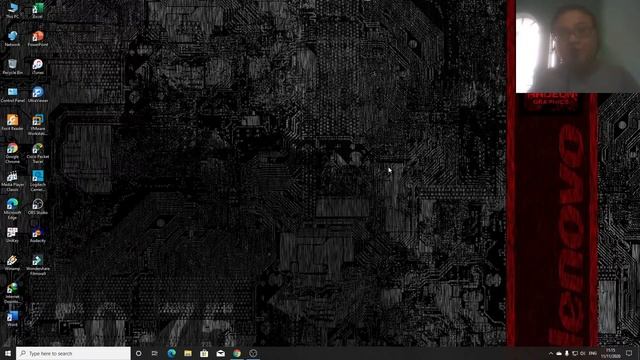
Task: Select the OBS Studio desktop shortcut
Action: pos(38,207)
